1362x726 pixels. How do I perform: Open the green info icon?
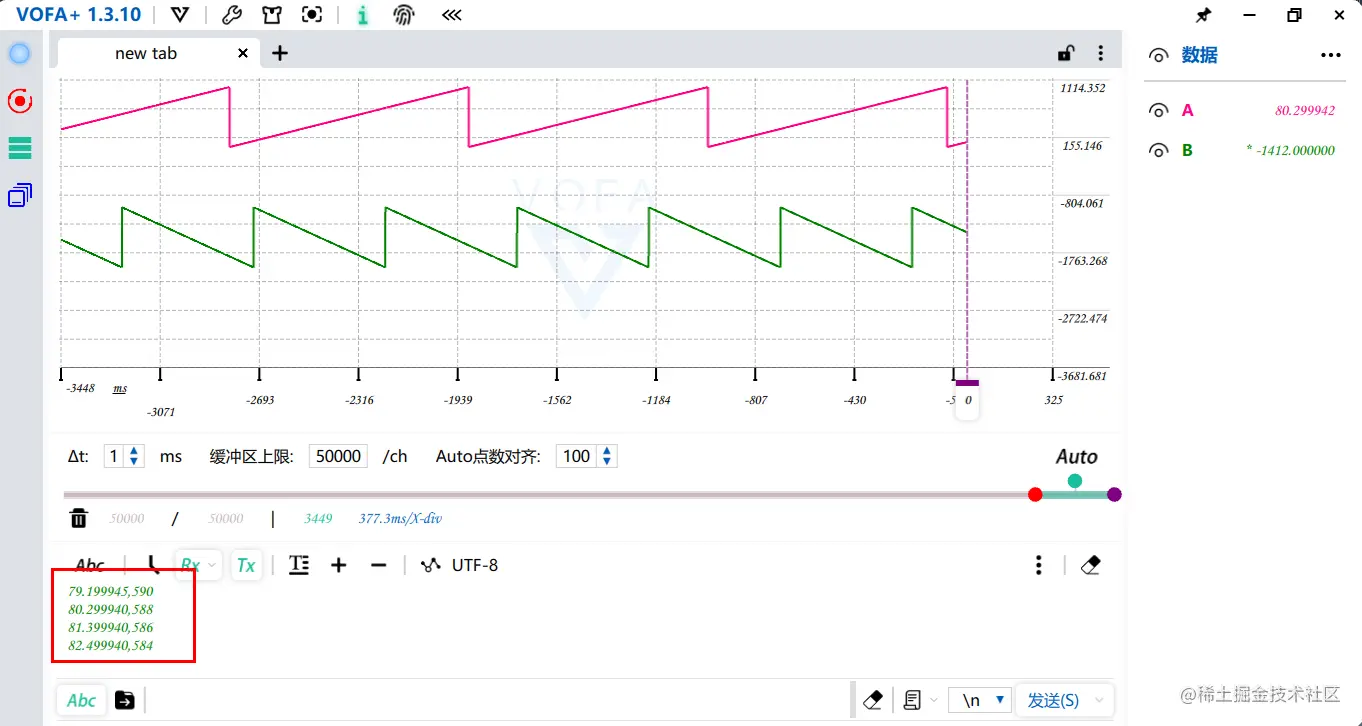click(x=362, y=15)
